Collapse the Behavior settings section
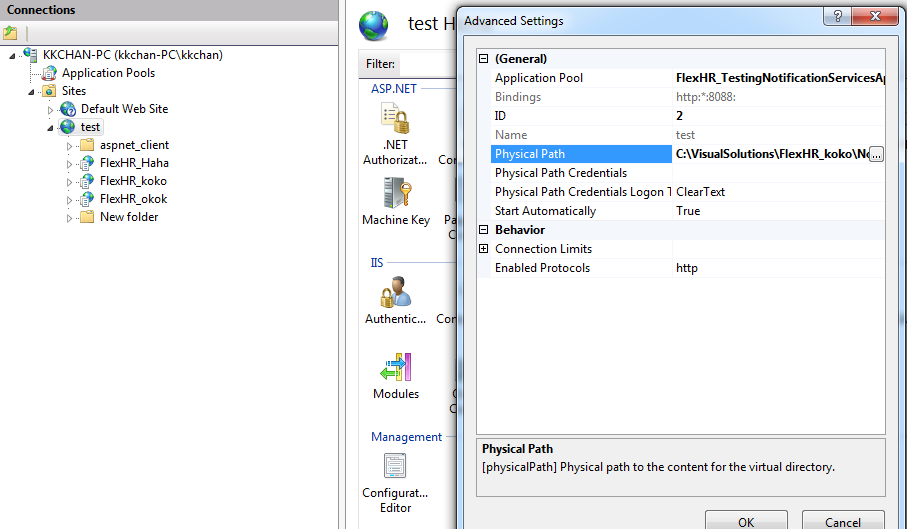Image resolution: width=907 pixels, height=529 pixels. tap(484, 230)
